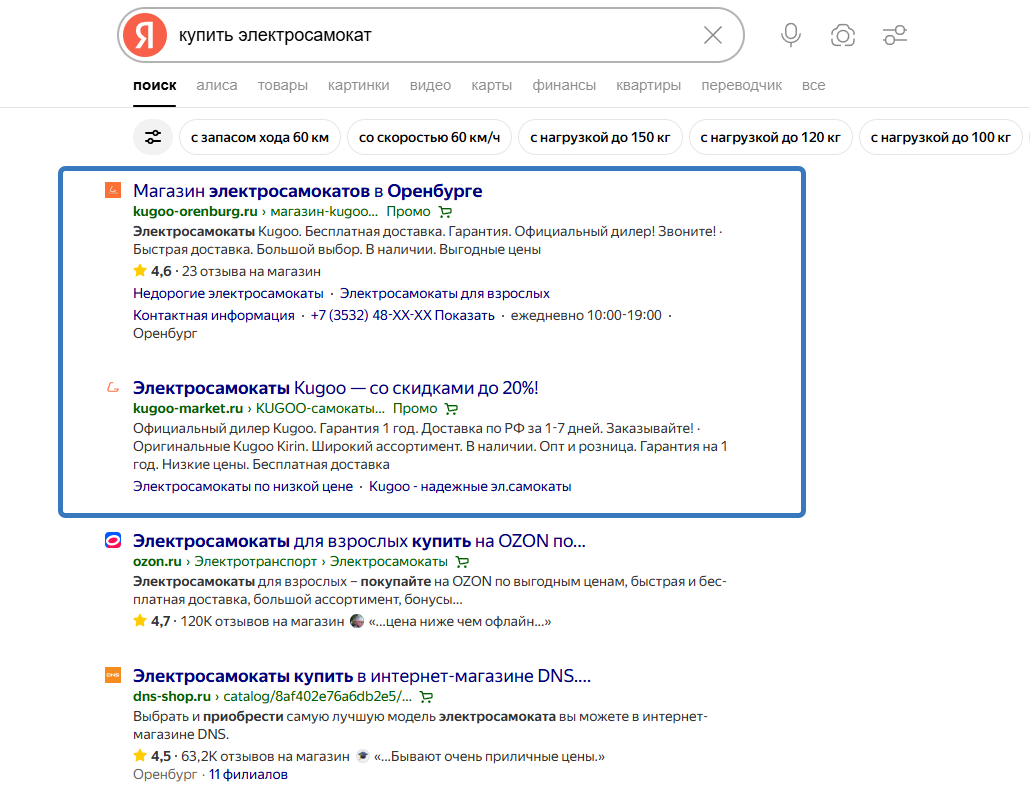Open Недорогие электросамокаты sitelink
The height and width of the screenshot is (812, 1030).
coord(228,294)
